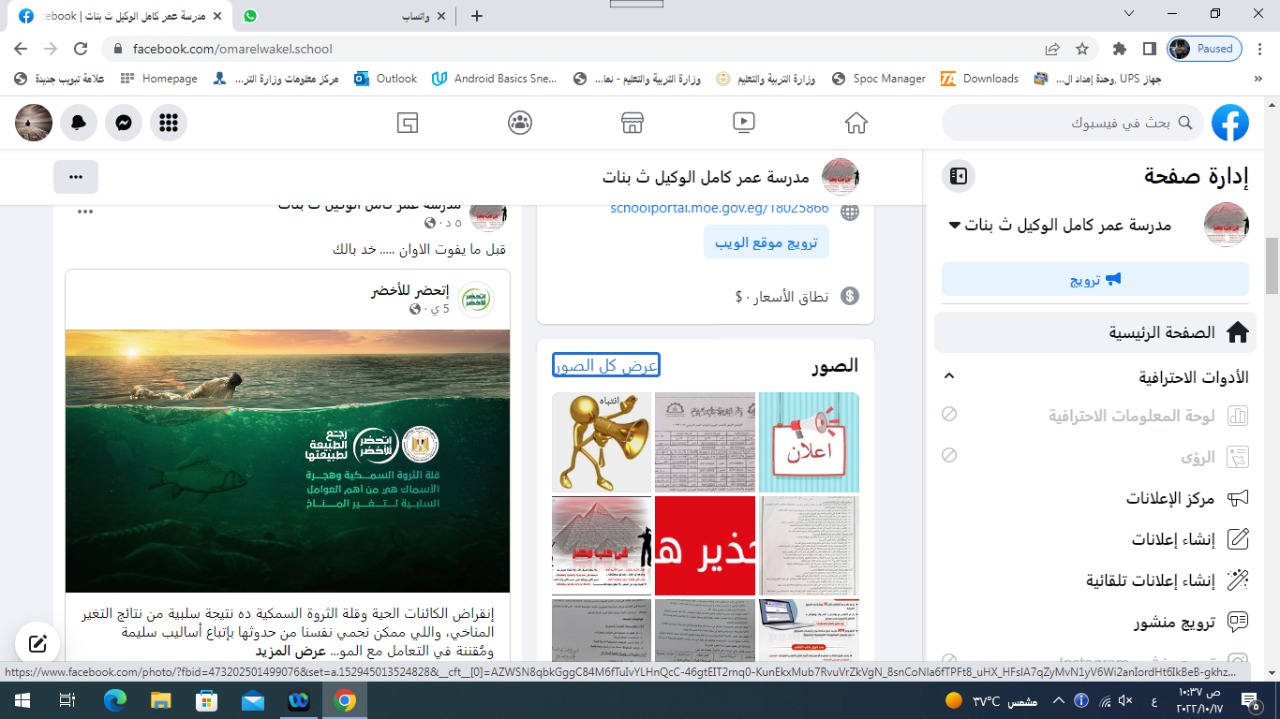Open Messenger chats
Screen dimensions: 1280x719
(124, 123)
